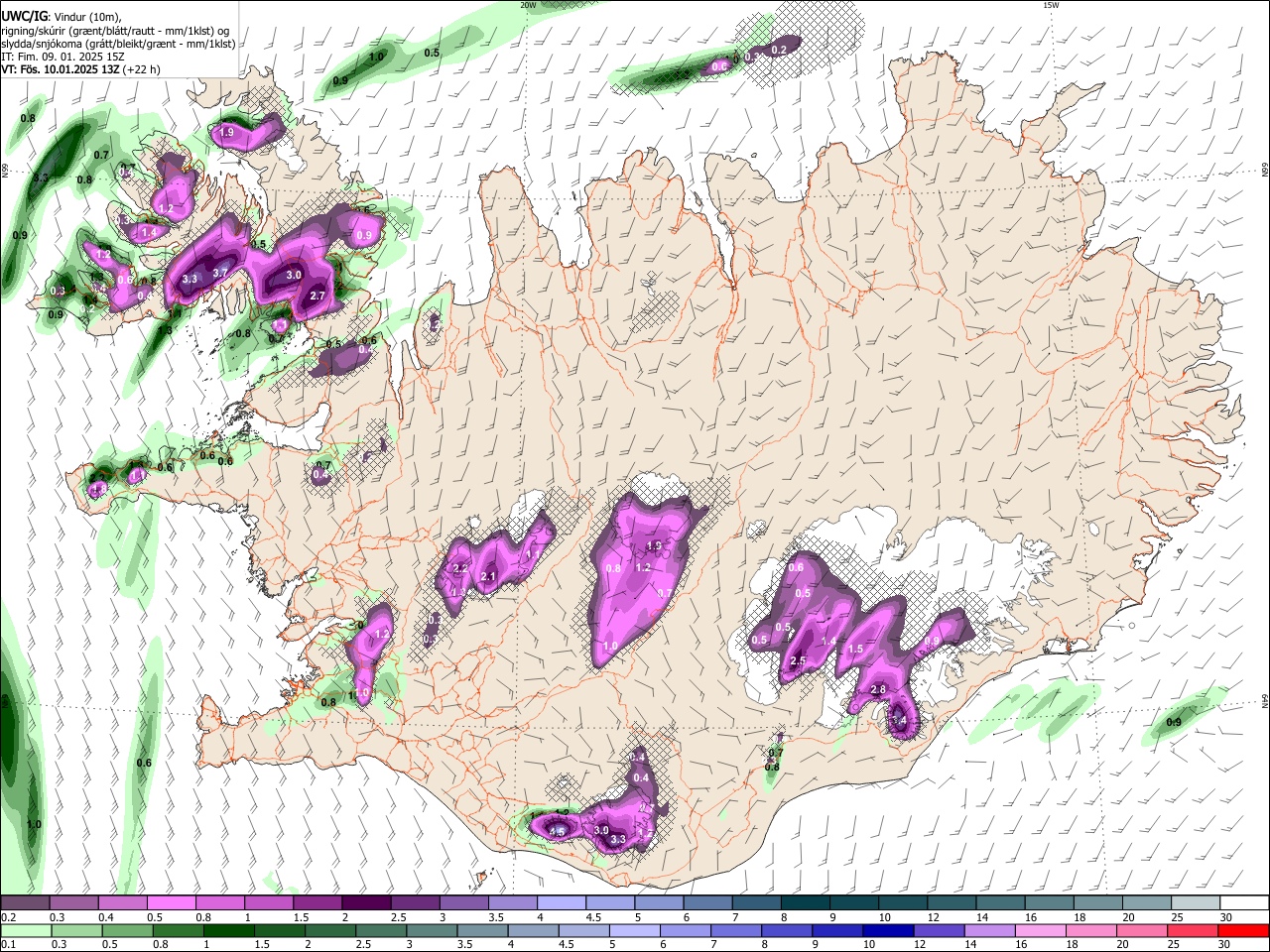Click the snow scale swatch between 9 and 10
The height and width of the screenshot is (952, 1270).
(854, 903)
